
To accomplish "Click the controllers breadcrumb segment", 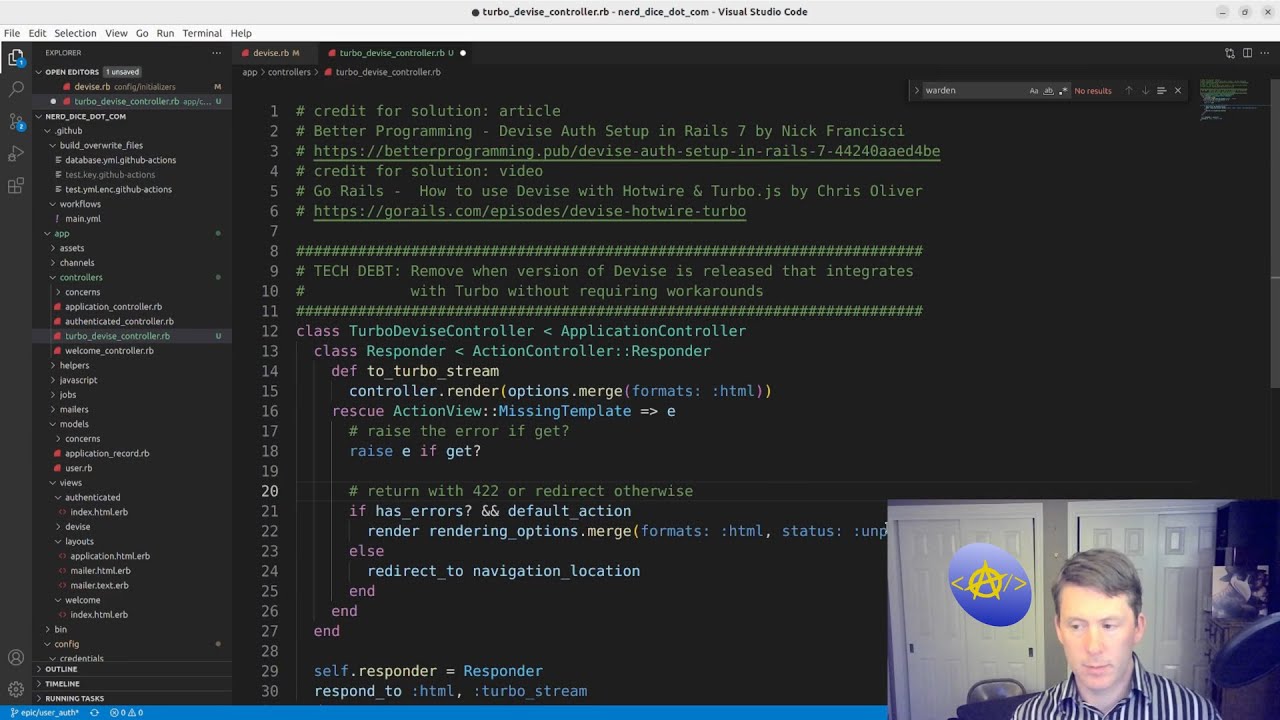I will click(x=289, y=72).
